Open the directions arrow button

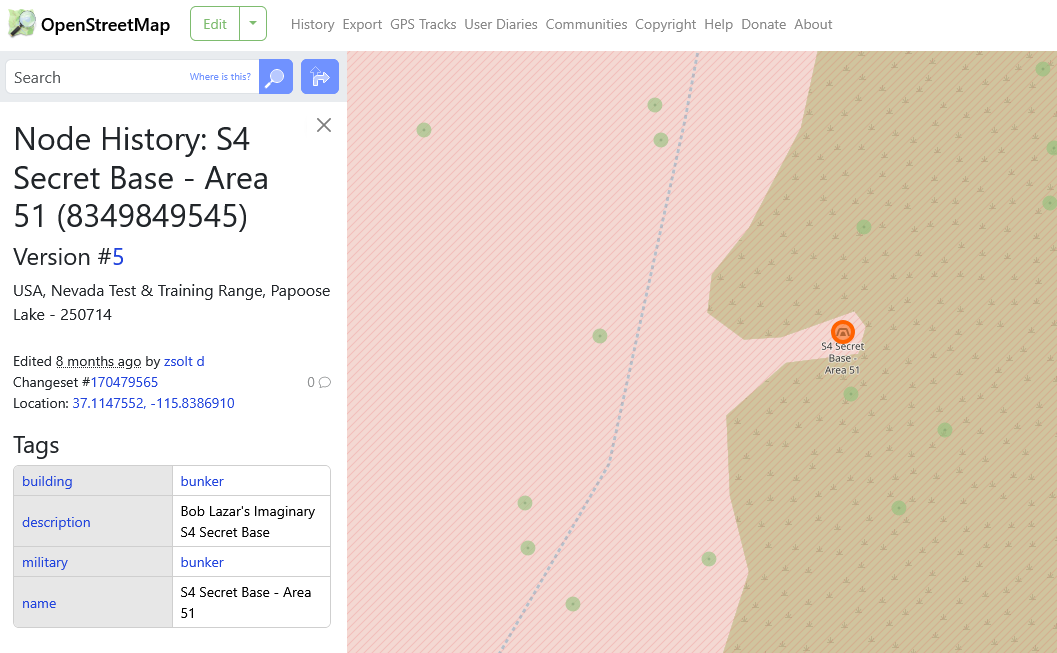coord(320,77)
